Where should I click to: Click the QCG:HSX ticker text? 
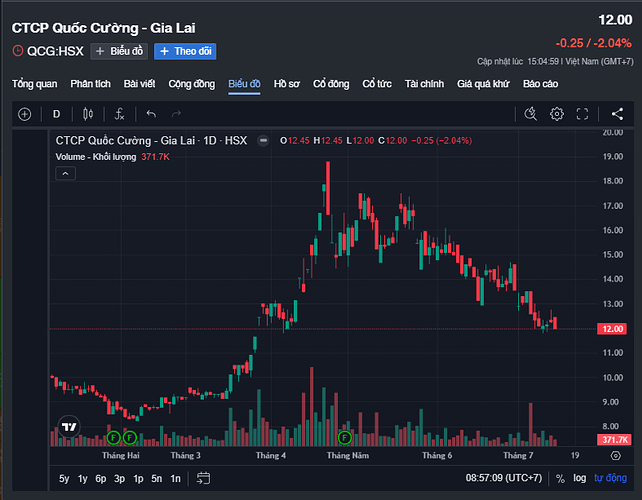click(x=55, y=51)
